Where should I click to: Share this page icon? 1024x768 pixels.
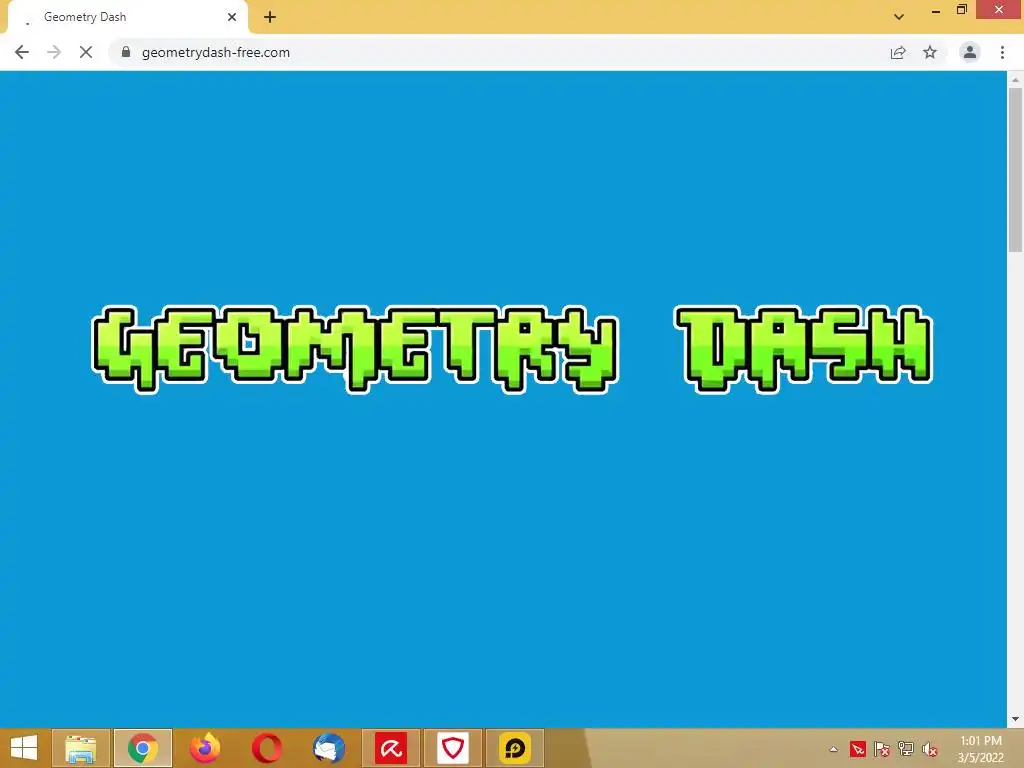(898, 52)
